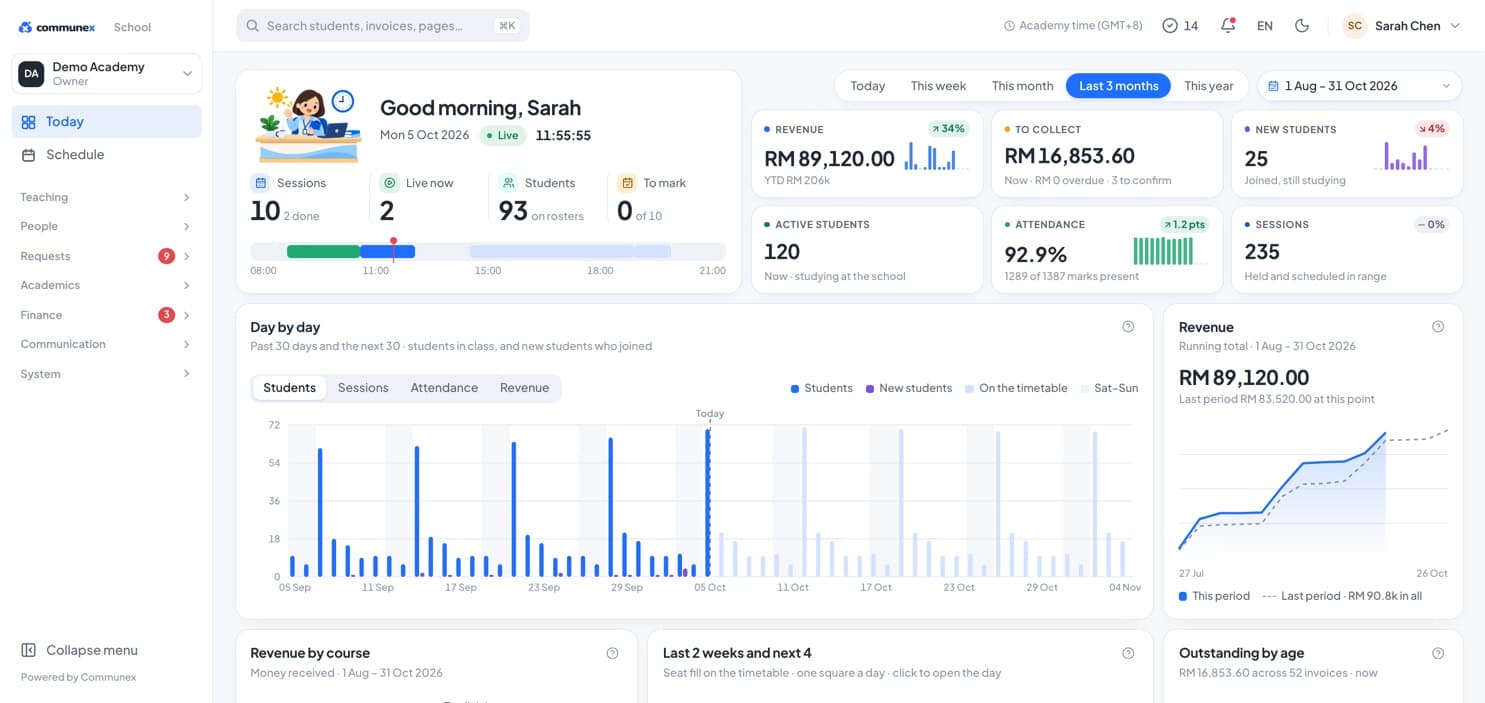Click green completed segment on day timeline
The width and height of the screenshot is (1485, 703).
[x=323, y=252]
